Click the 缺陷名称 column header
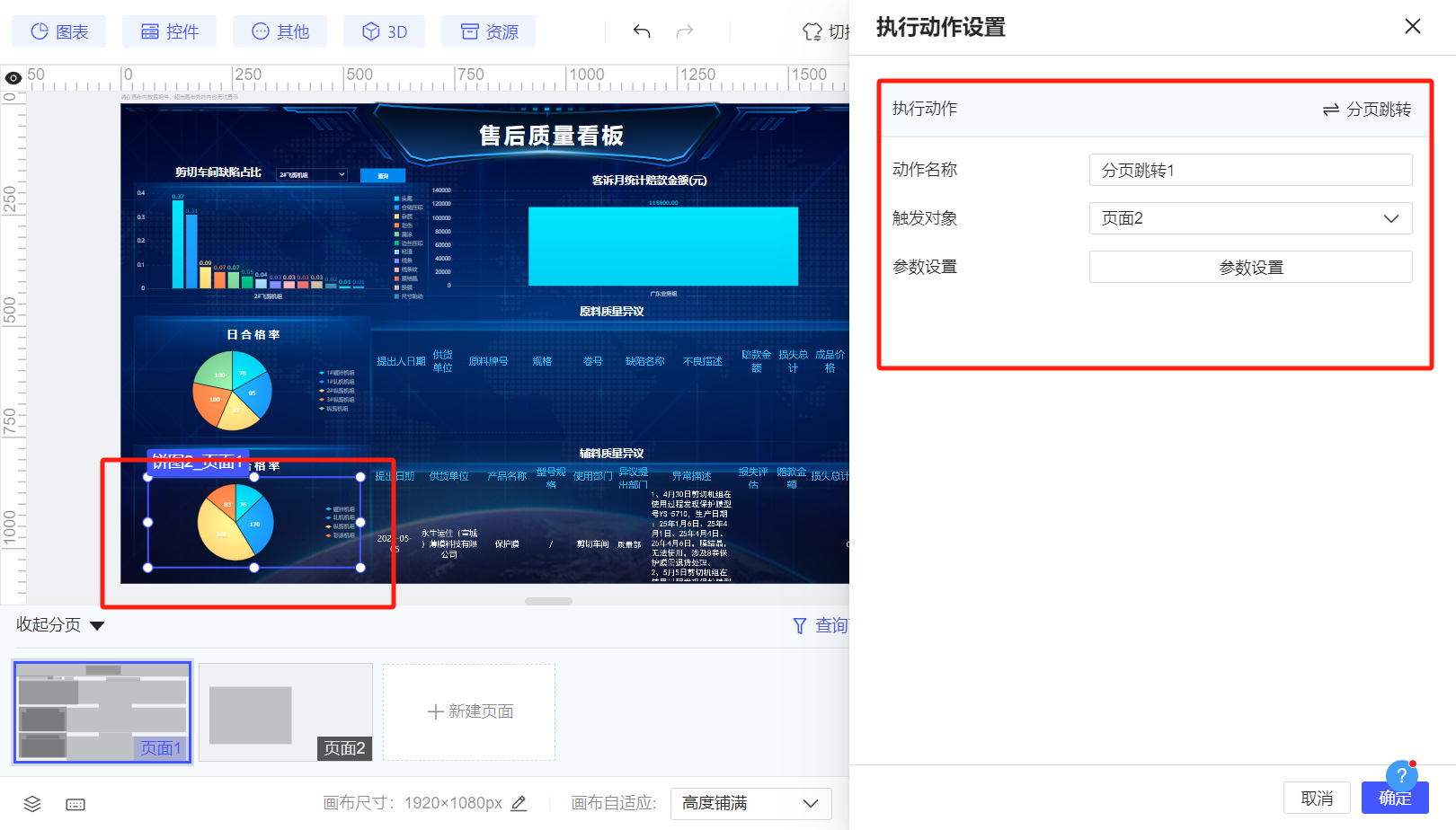This screenshot has height=830, width=1456. [644, 361]
